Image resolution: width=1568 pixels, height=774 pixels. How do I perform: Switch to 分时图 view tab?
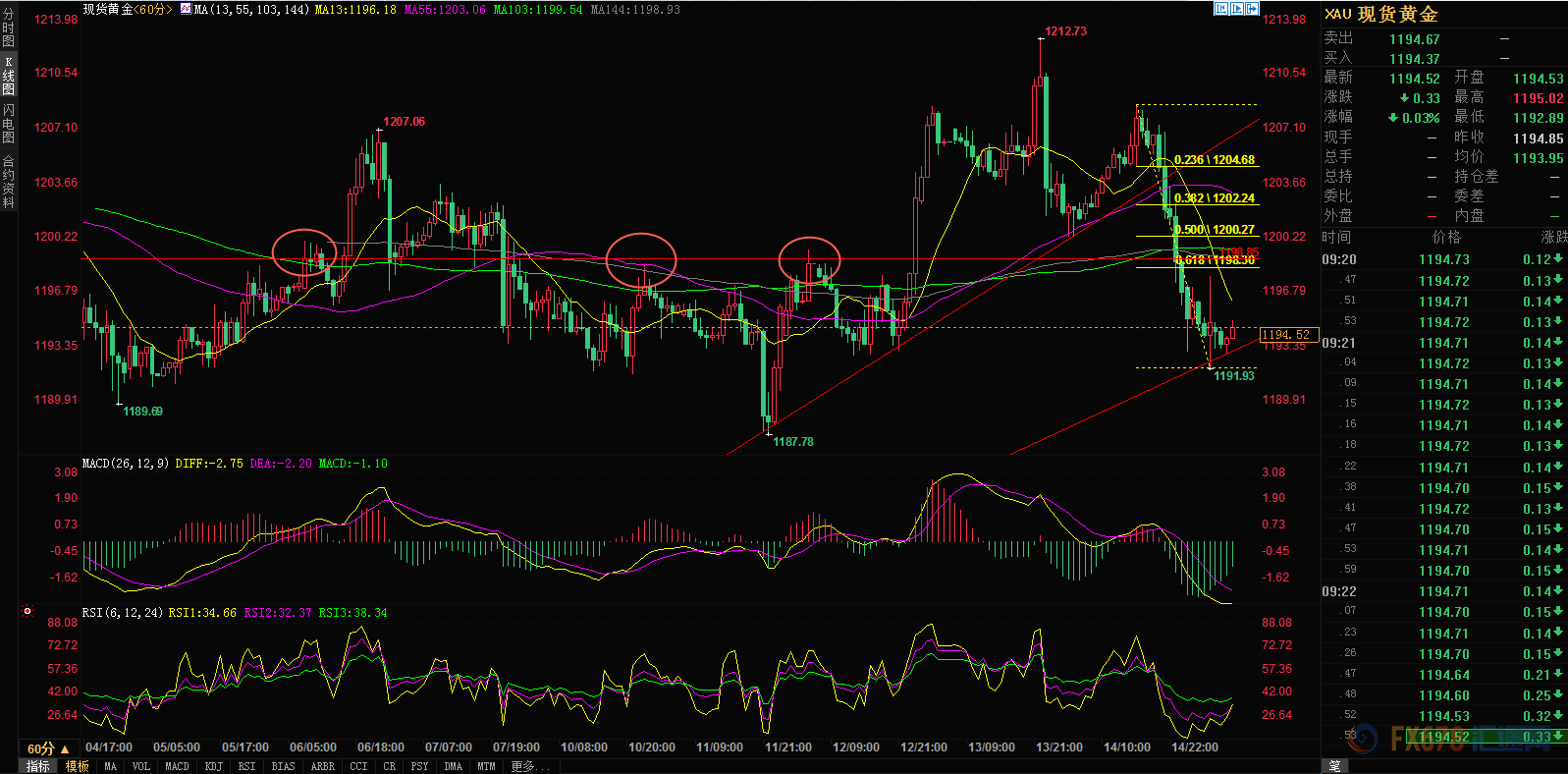pos(8,28)
